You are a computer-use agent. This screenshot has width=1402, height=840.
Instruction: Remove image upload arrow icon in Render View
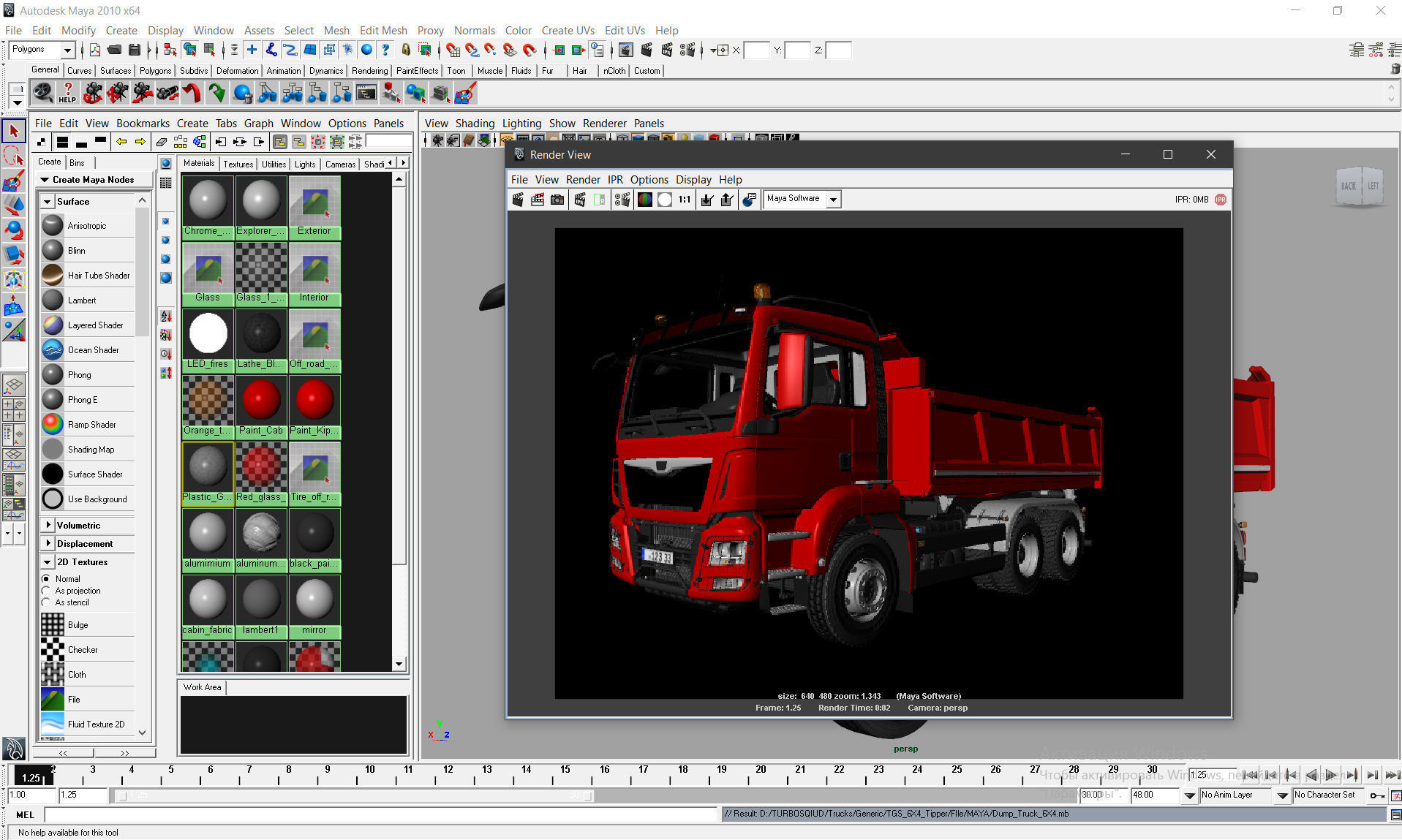click(x=727, y=199)
